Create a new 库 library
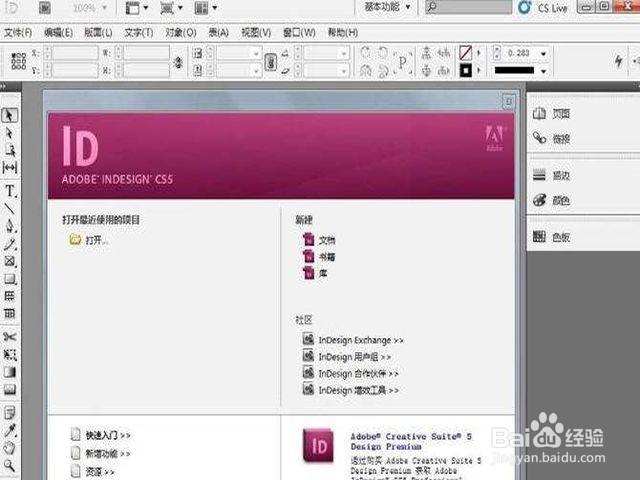 click(x=315, y=273)
